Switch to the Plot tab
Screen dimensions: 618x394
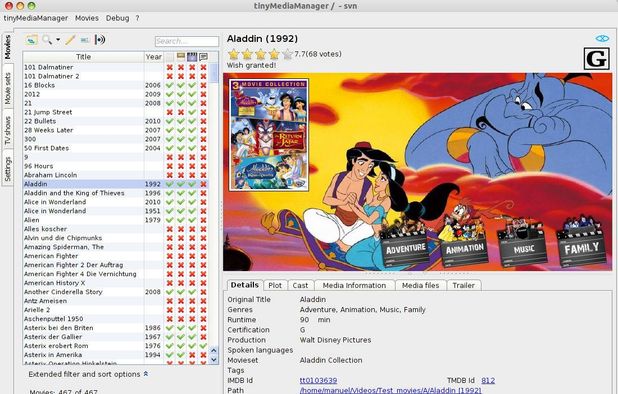(275, 285)
